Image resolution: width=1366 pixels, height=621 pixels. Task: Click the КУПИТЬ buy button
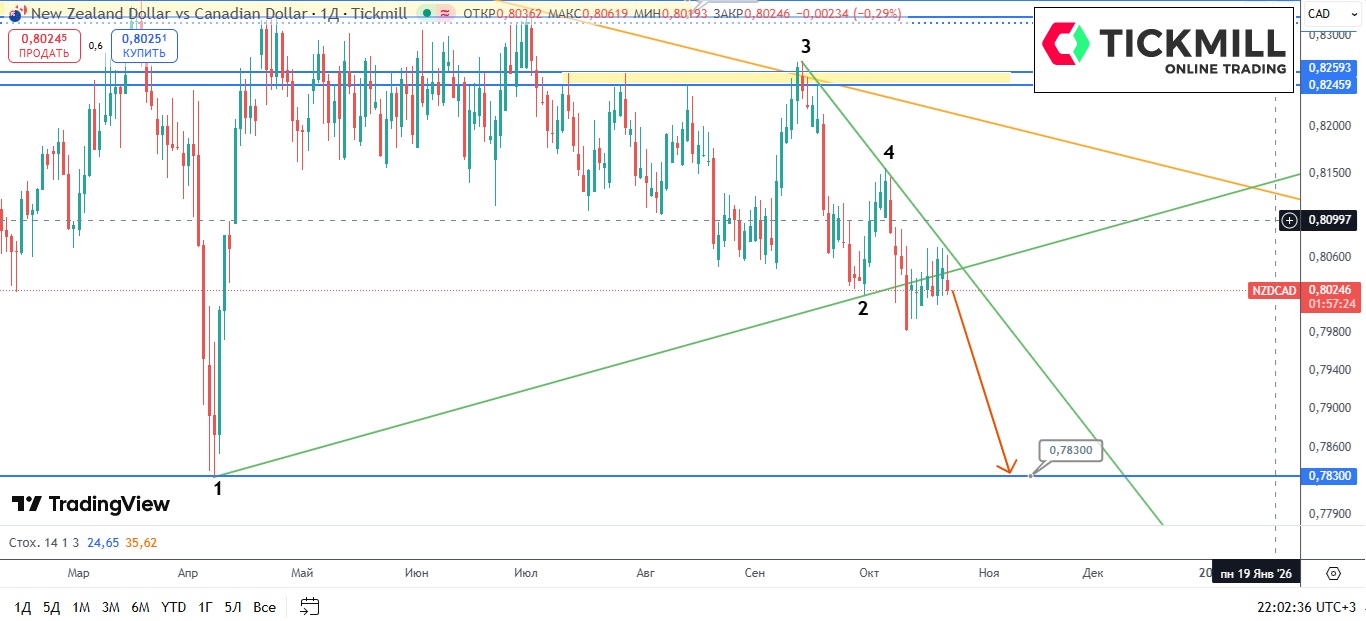pyautogui.click(x=144, y=46)
